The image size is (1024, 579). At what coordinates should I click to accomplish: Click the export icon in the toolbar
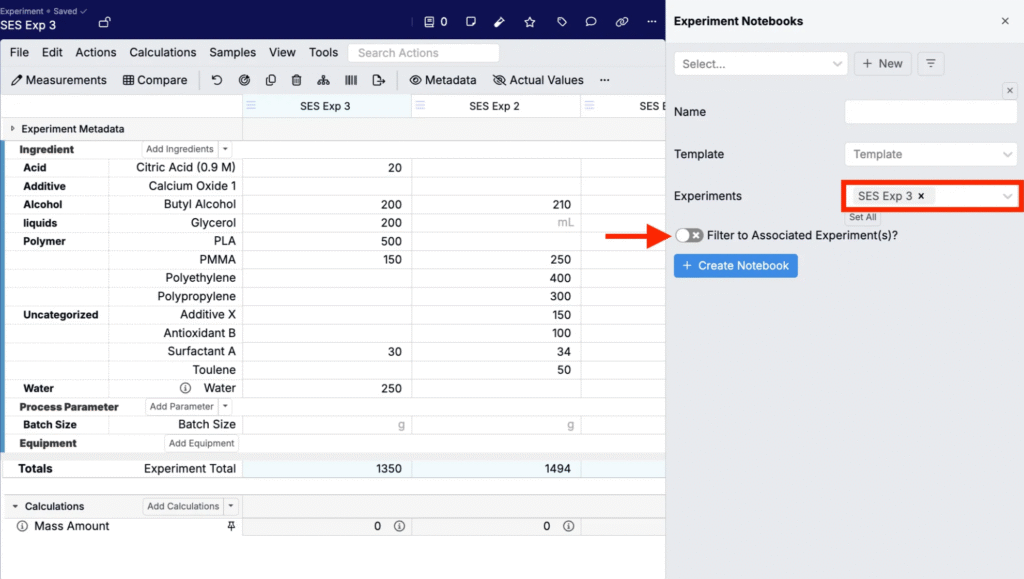pos(378,80)
